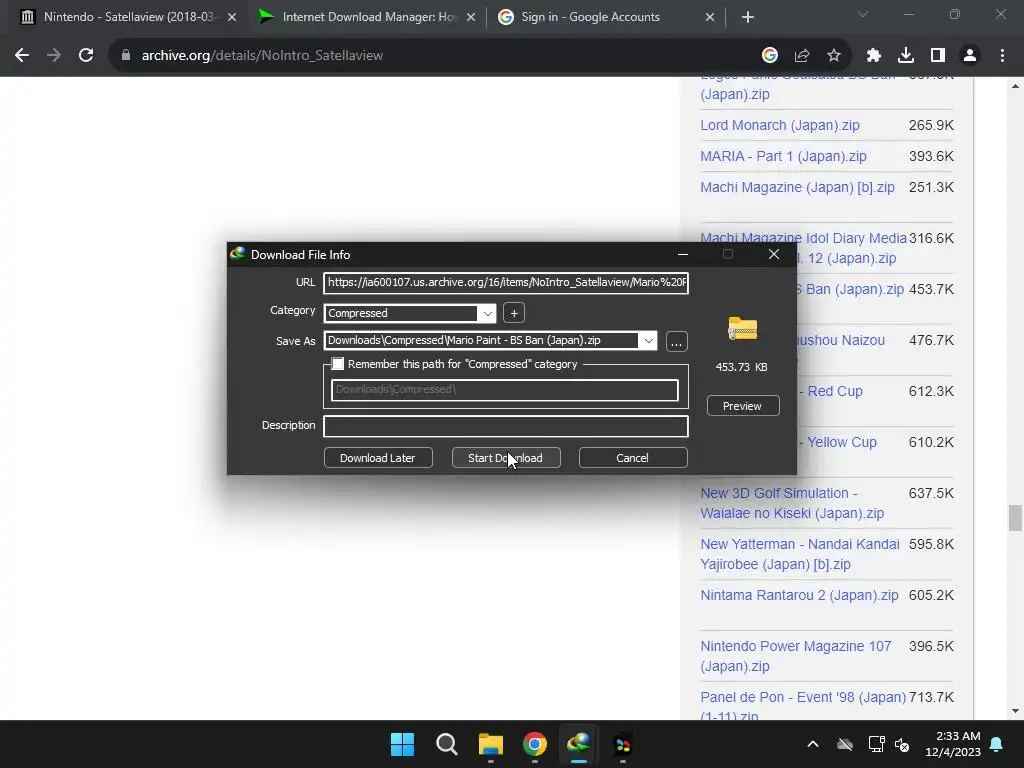Switch to Sign in Google Accounts tab

(591, 18)
